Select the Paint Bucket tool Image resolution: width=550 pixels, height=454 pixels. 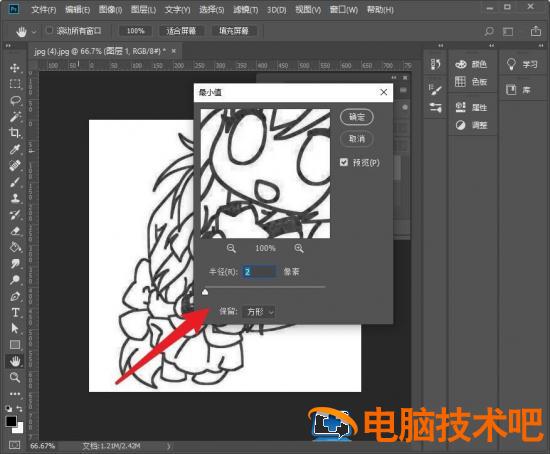(x=15, y=247)
